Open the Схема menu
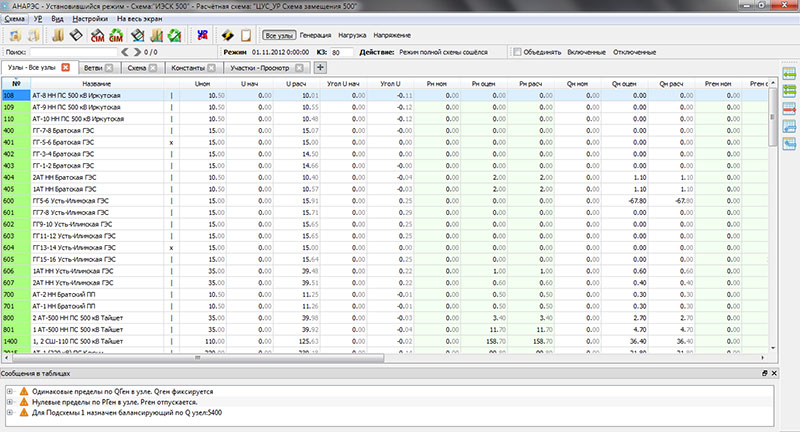The width and height of the screenshot is (800, 432). click(14, 19)
